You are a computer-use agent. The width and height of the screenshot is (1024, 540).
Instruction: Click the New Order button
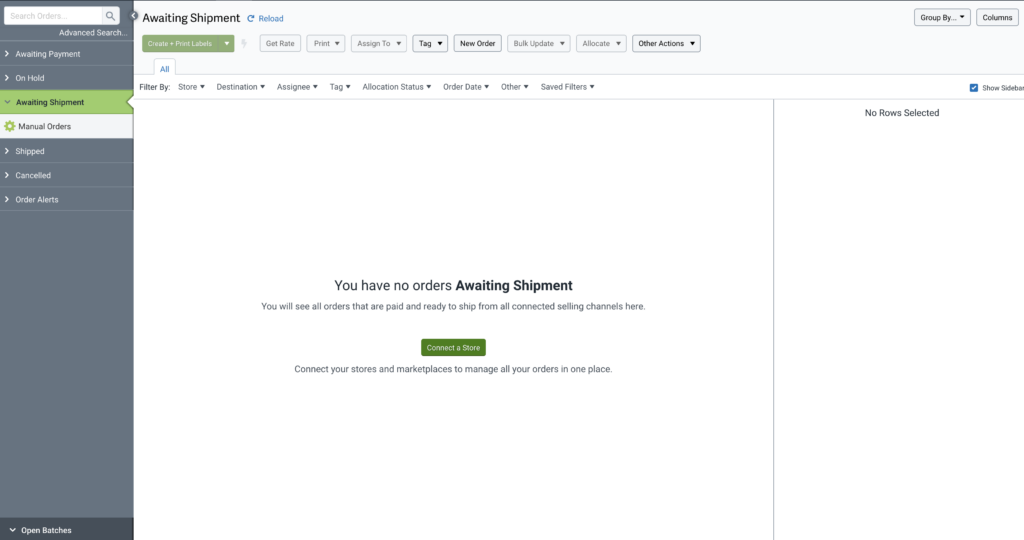pyautogui.click(x=478, y=44)
